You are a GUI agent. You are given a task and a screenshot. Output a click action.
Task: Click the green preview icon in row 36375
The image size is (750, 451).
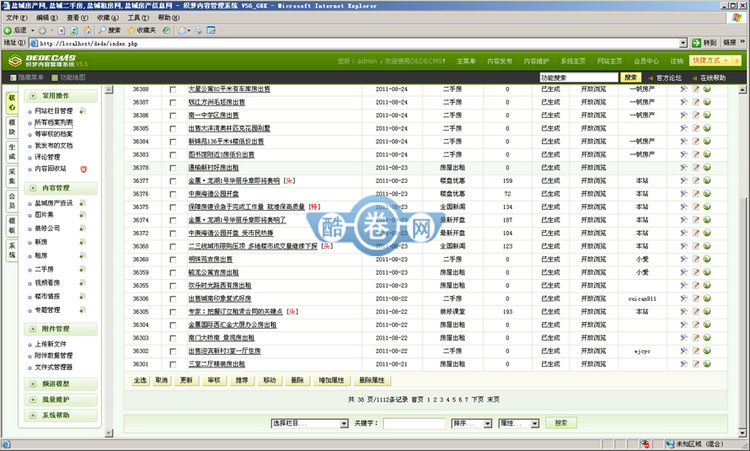tap(707, 207)
